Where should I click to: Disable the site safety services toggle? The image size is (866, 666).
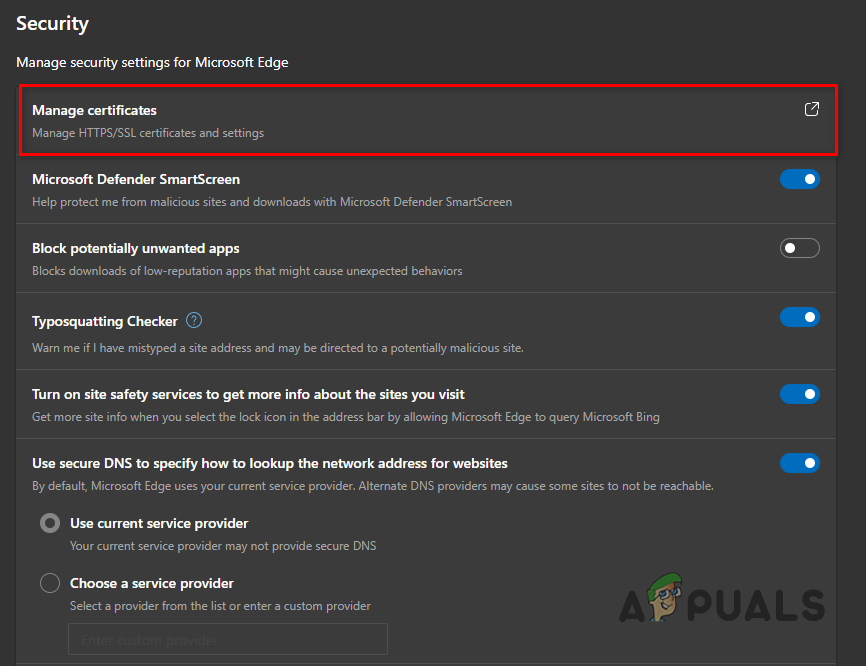(x=799, y=394)
